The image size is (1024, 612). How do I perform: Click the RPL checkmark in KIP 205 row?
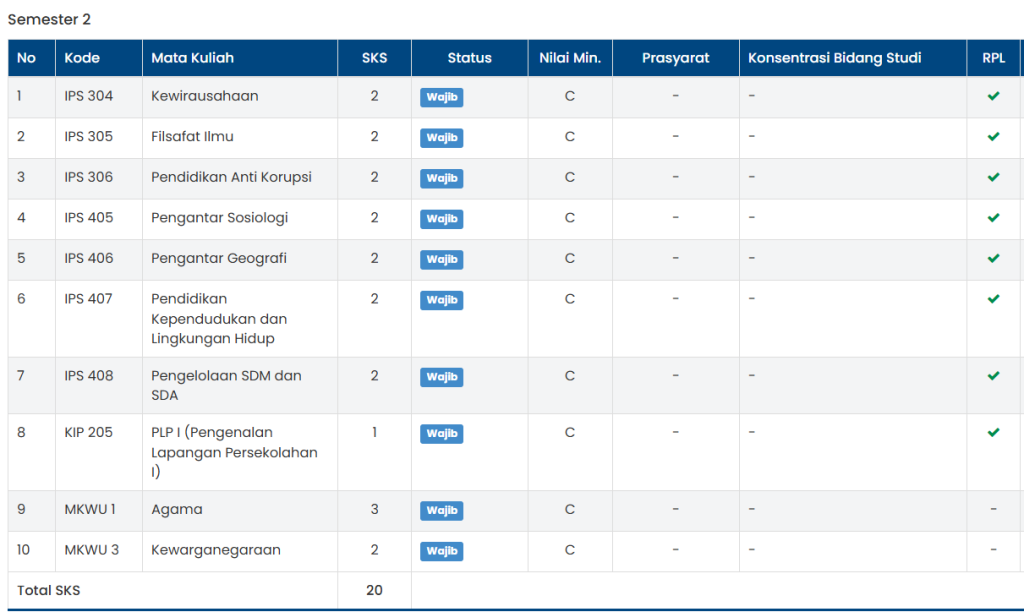point(993,432)
